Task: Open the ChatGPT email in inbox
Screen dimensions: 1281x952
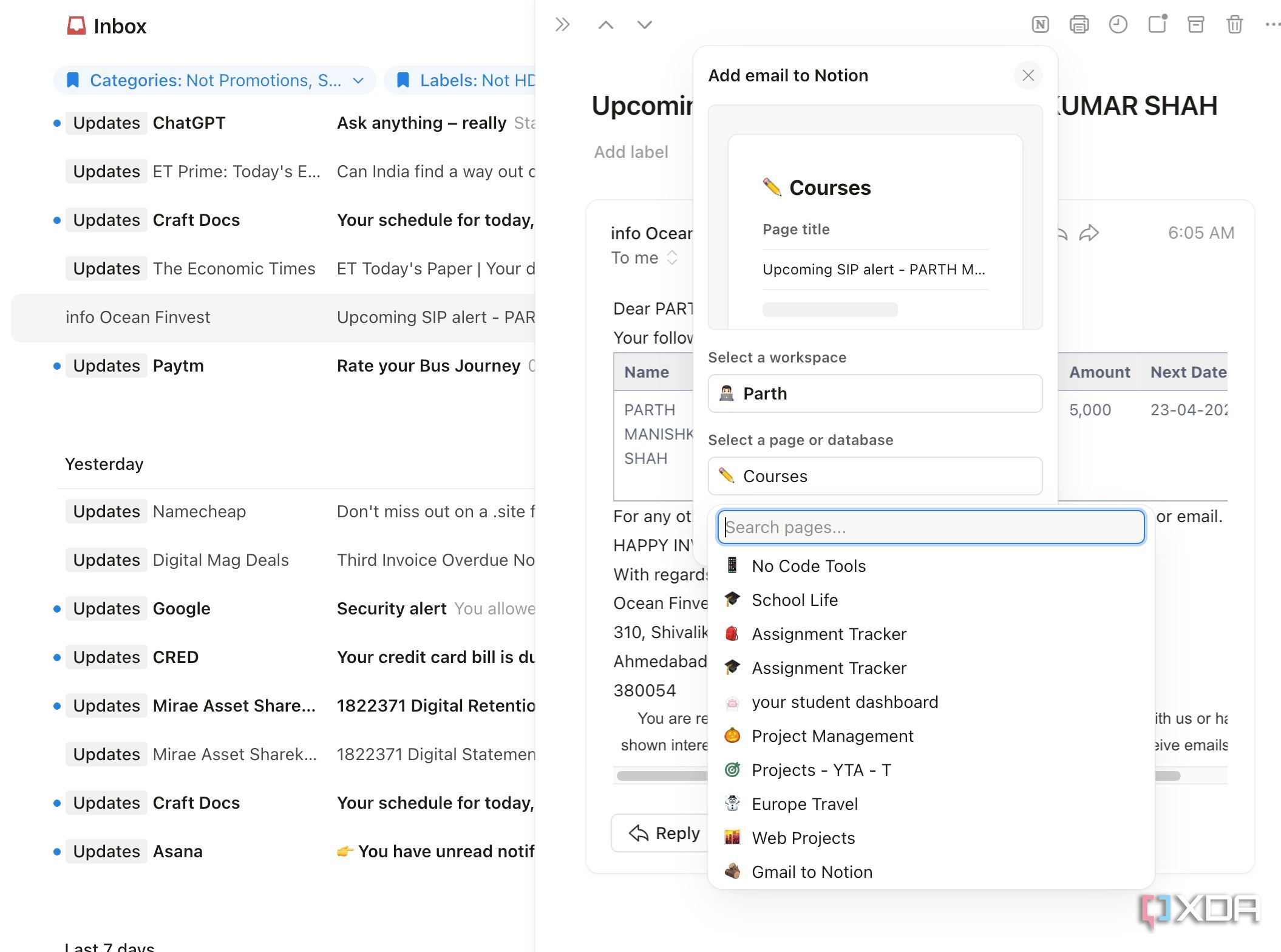Action: point(273,123)
